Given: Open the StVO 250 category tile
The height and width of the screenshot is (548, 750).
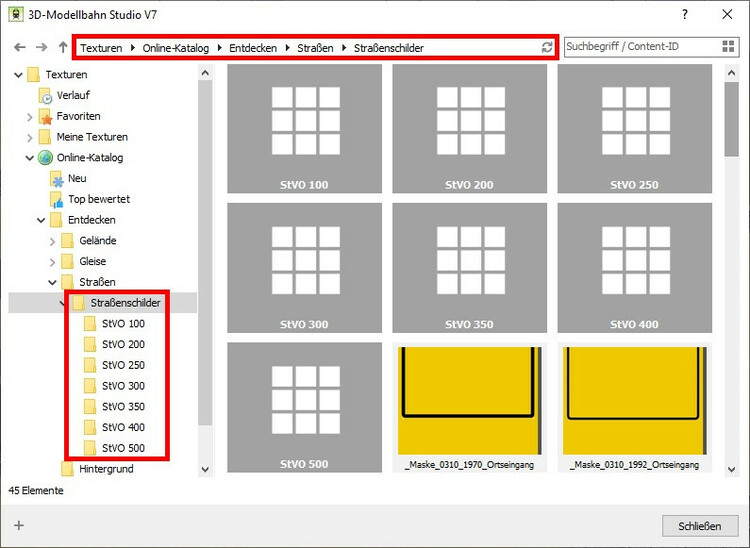Looking at the screenshot, I should (634, 129).
